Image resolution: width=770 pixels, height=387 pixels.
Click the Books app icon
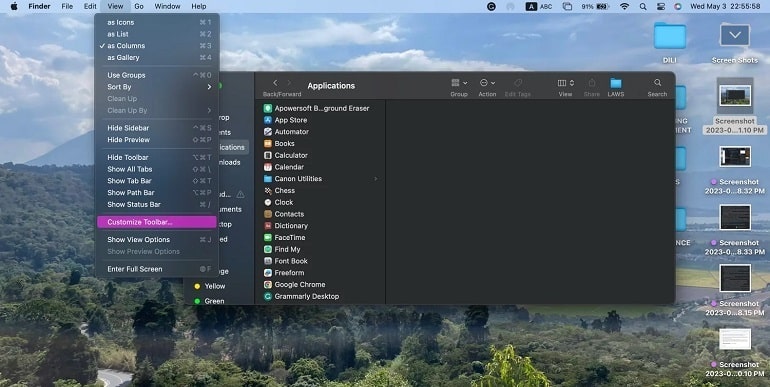tap(268, 143)
